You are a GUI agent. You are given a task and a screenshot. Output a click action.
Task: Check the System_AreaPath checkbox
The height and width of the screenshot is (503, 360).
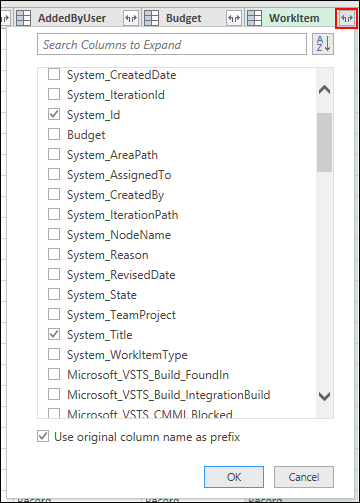point(54,154)
